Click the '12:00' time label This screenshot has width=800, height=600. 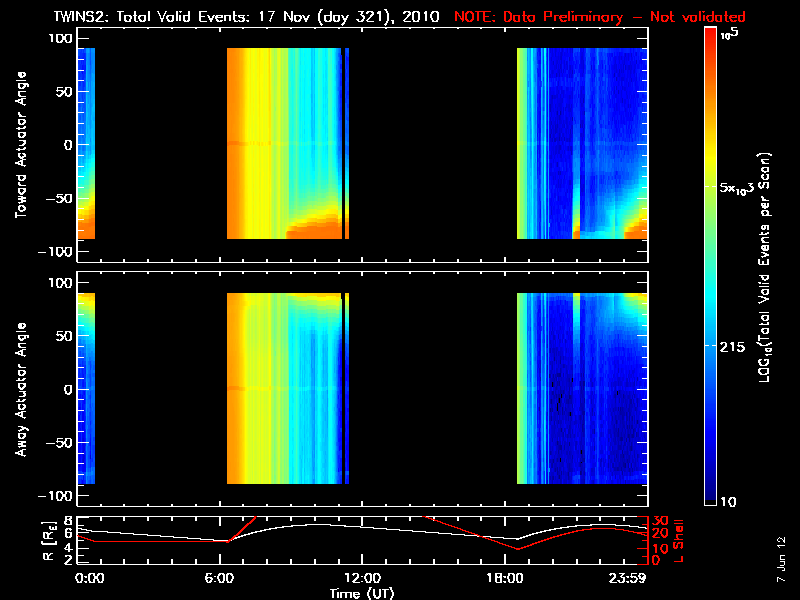tap(362, 579)
